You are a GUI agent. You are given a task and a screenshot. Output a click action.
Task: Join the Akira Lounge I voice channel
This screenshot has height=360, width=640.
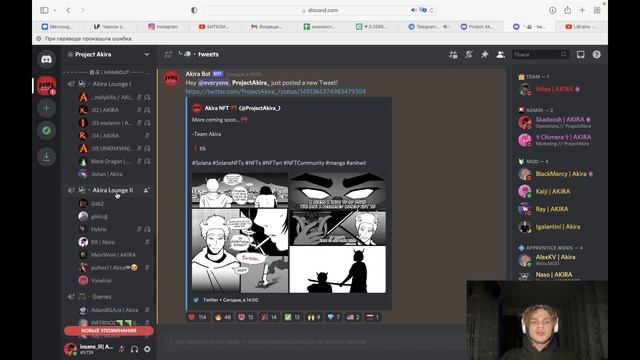[108, 84]
